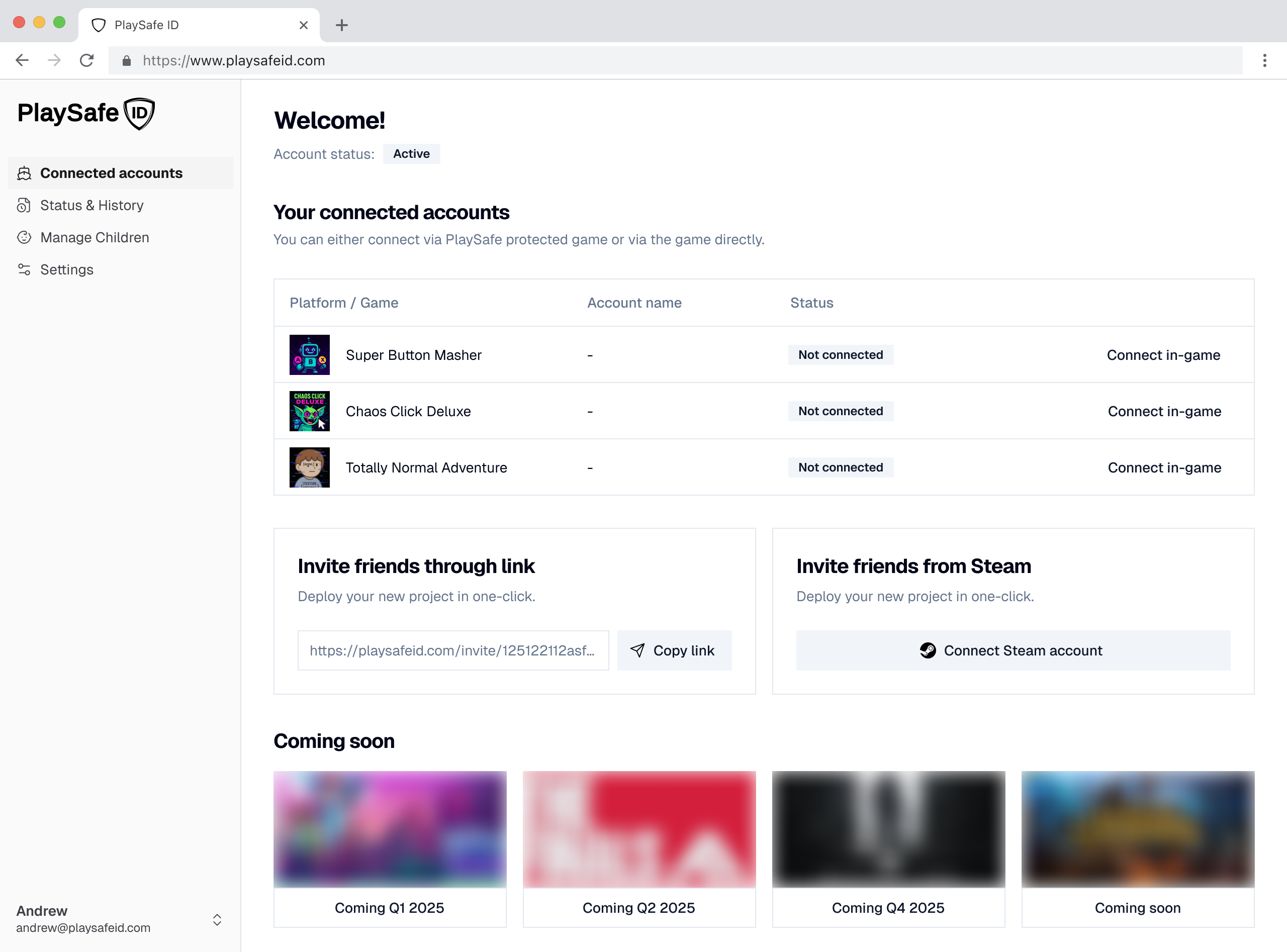The width and height of the screenshot is (1287, 952).
Task: Click Connect in-game for Totally Normal Adventure
Action: 1164,467
